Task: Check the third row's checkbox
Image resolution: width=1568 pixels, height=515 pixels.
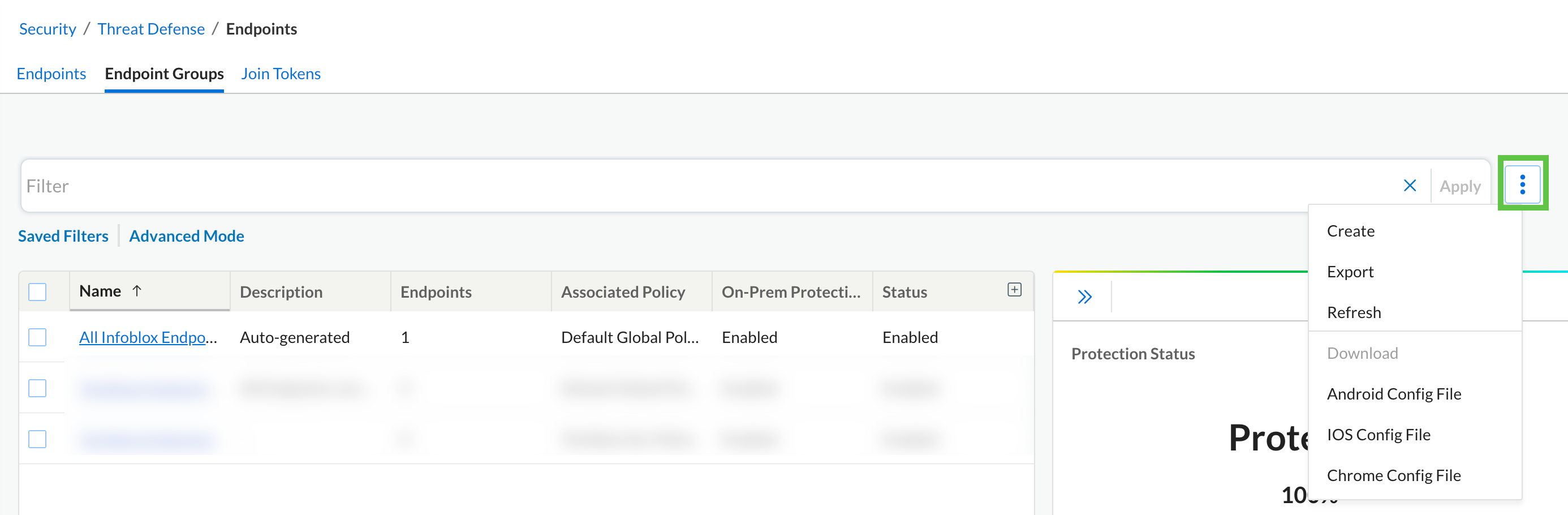Action: [x=37, y=439]
